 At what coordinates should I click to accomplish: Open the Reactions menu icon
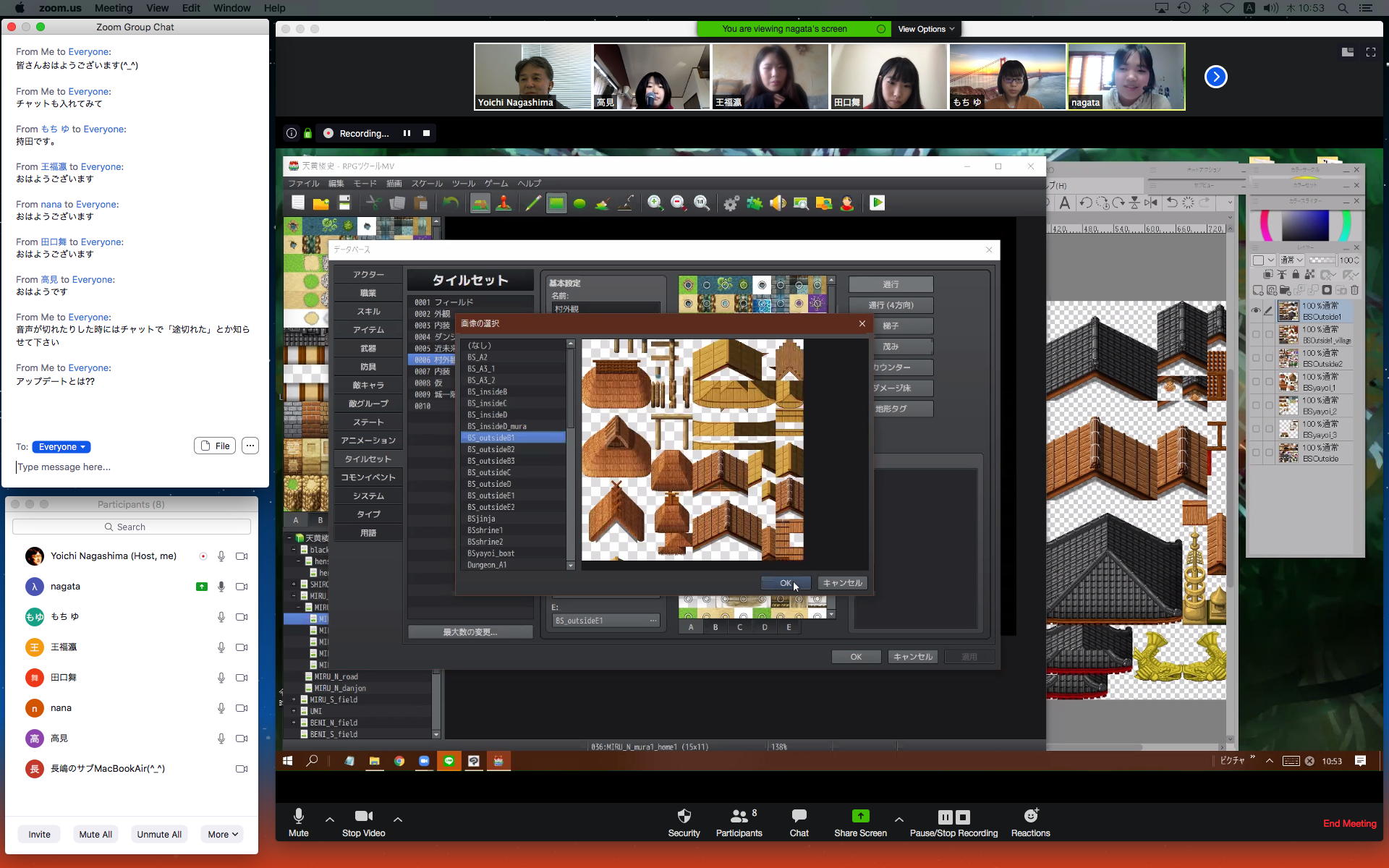1030,816
